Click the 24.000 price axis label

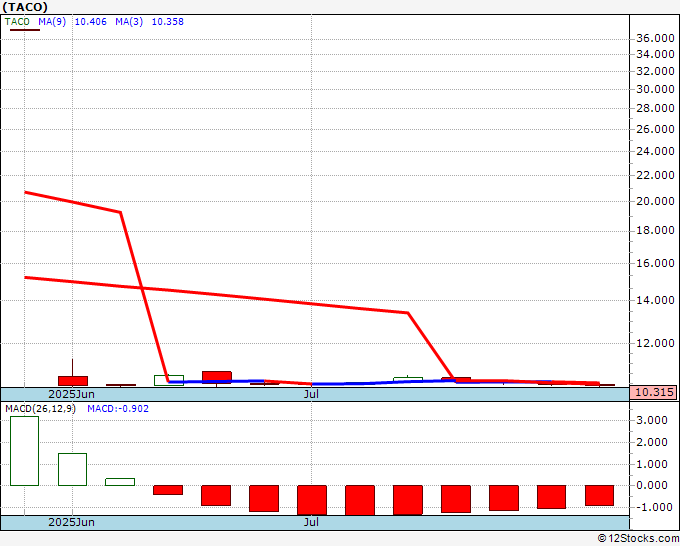(655, 151)
